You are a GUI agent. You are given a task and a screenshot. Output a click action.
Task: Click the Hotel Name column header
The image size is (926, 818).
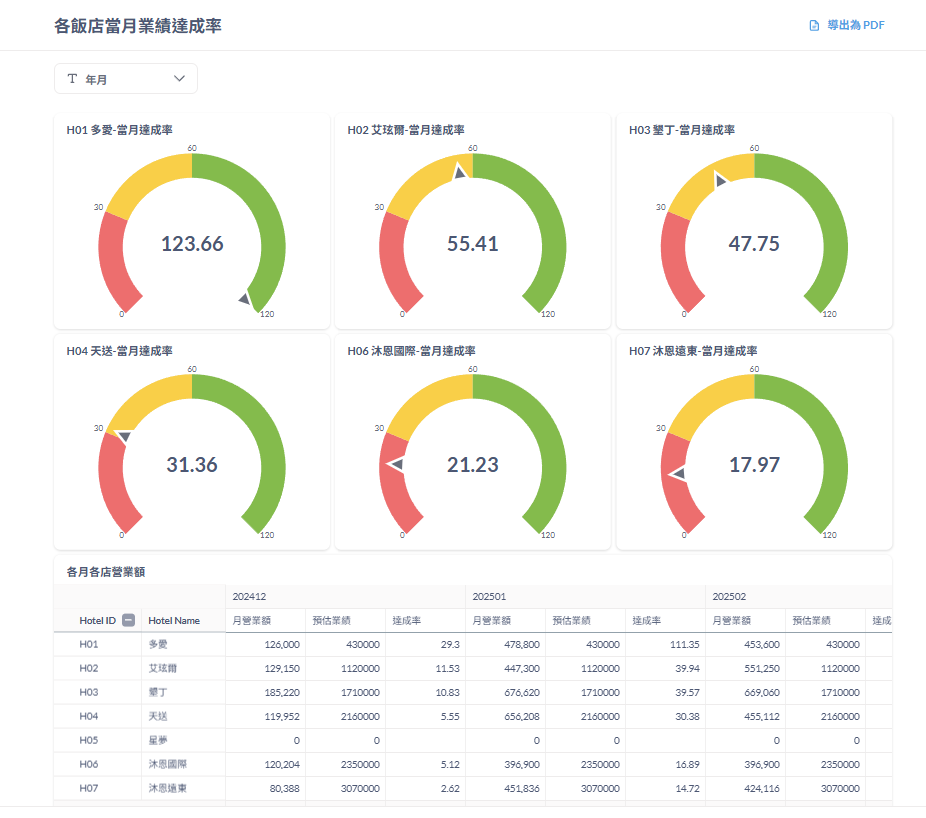(x=174, y=621)
